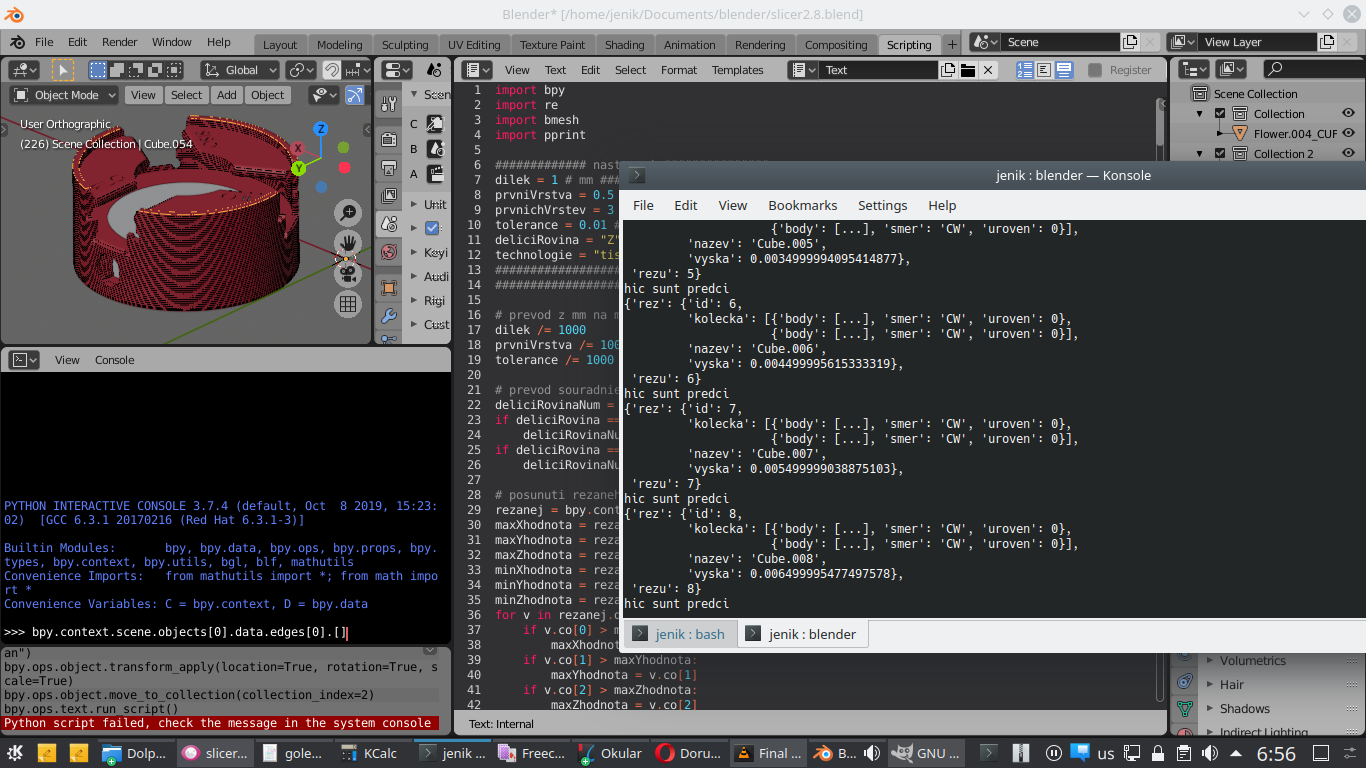Screen dimensions: 1366x768
Task: Enable the Register checkbox in text editor
Action: pyautogui.click(x=1094, y=70)
